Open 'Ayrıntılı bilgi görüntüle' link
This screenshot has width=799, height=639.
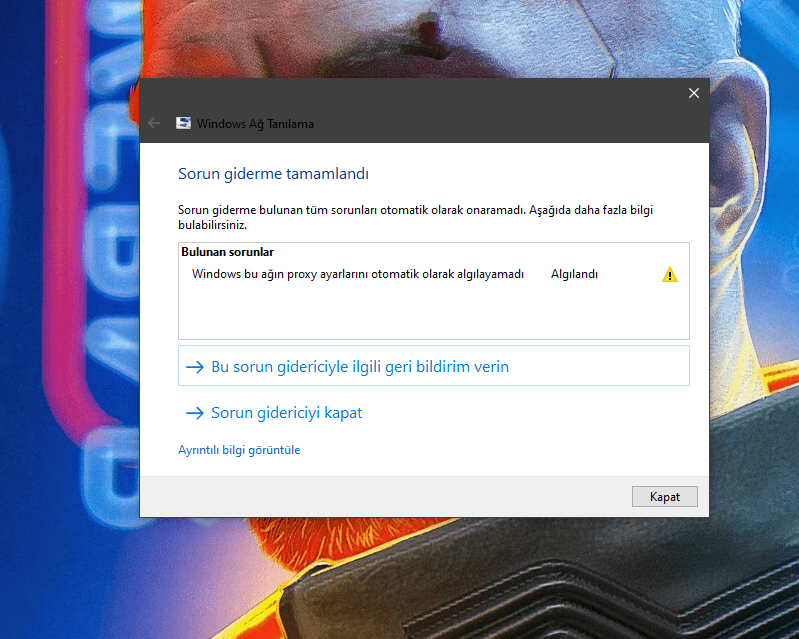click(x=239, y=450)
